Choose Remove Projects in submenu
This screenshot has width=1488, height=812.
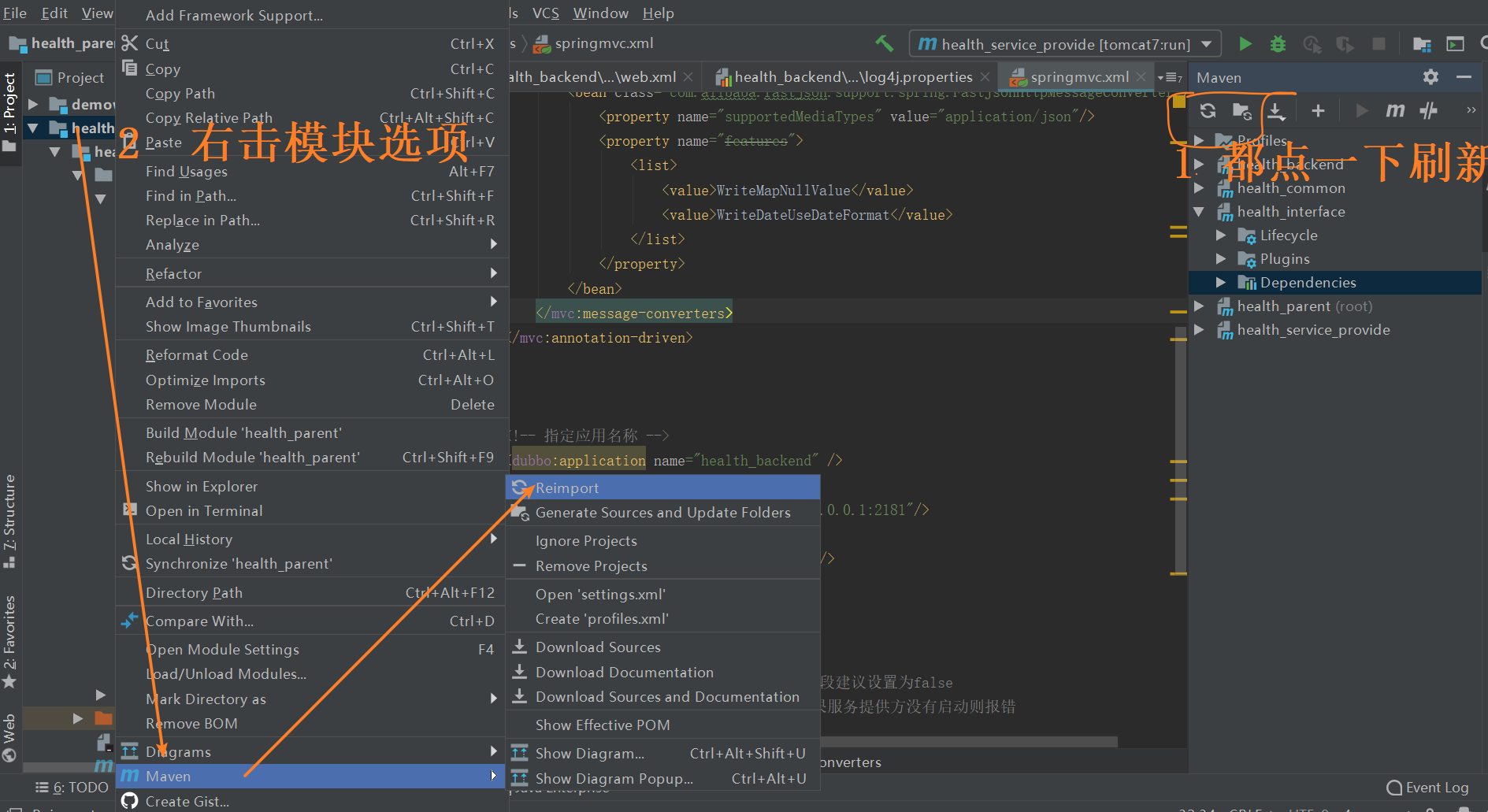(x=662, y=566)
